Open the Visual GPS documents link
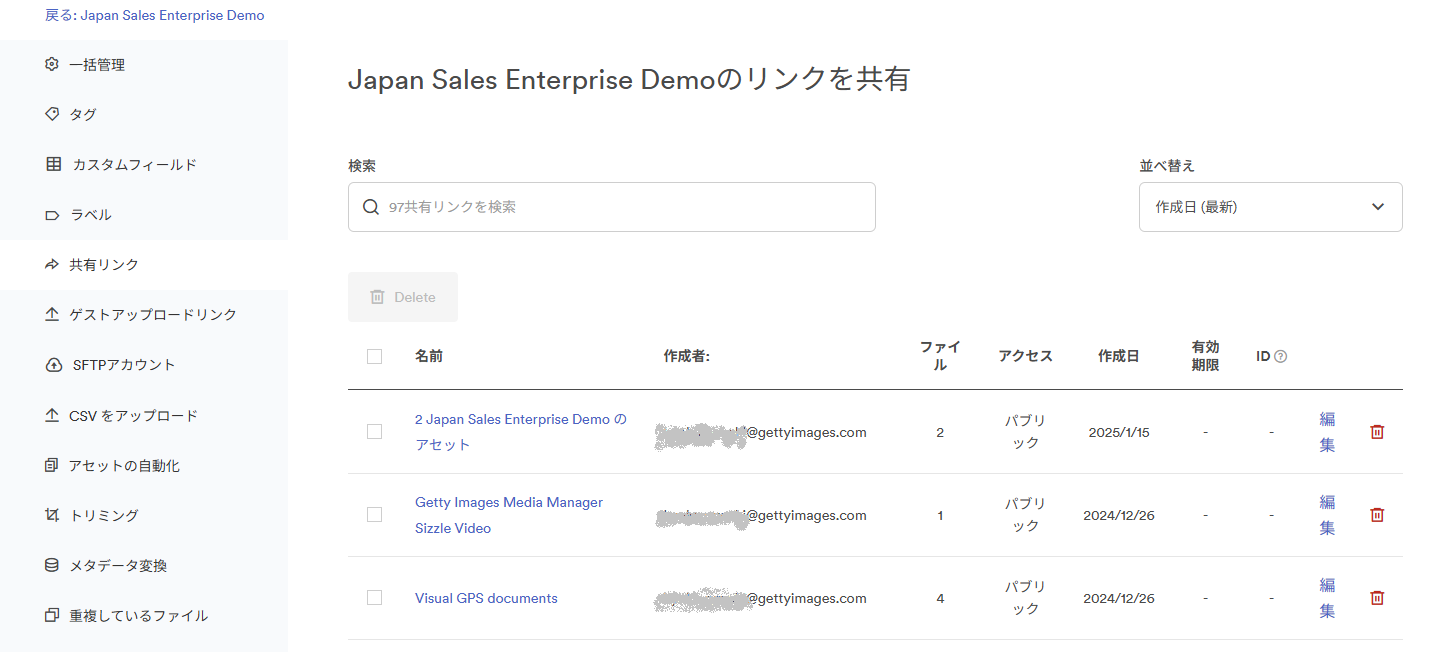1435x652 pixels. click(x=486, y=598)
